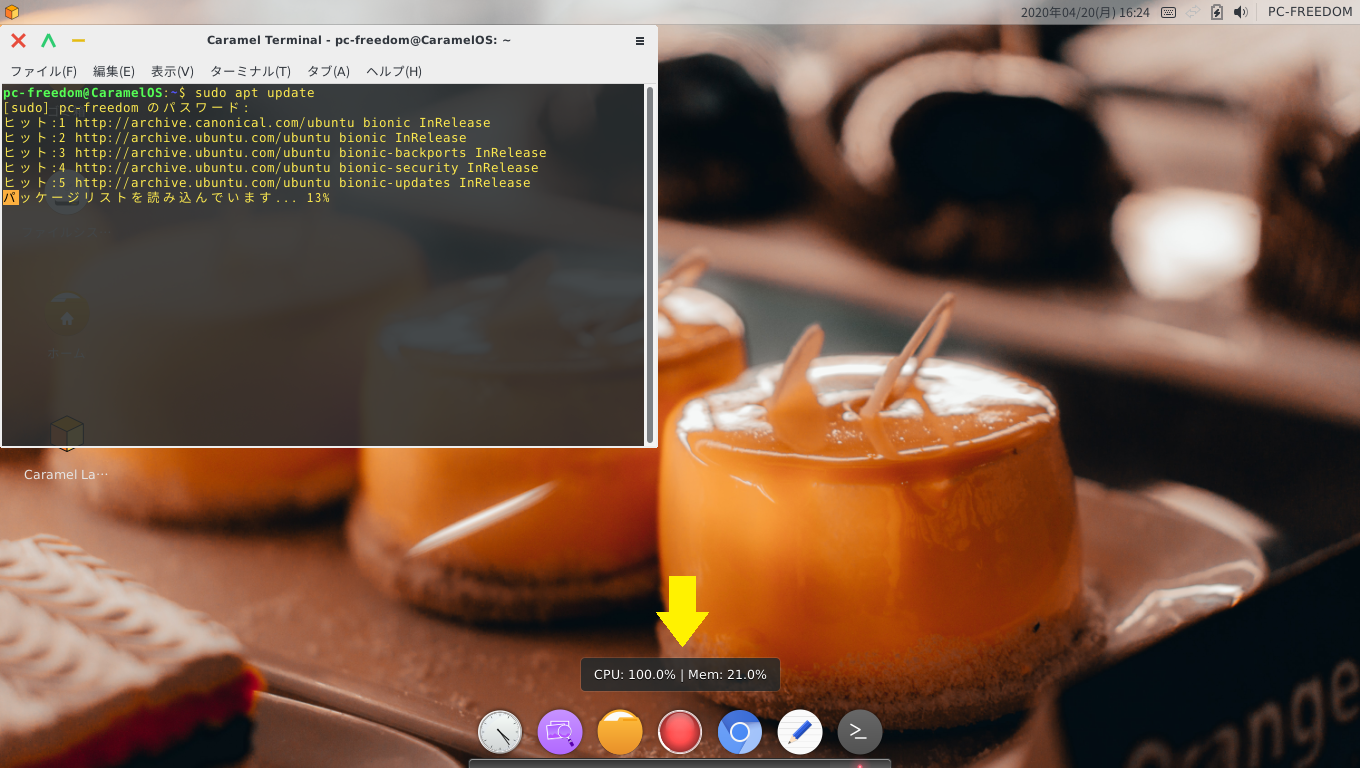1360x768 pixels.
Task: Click the PC-FREEDOM user label in panel
Action: 1309,12
